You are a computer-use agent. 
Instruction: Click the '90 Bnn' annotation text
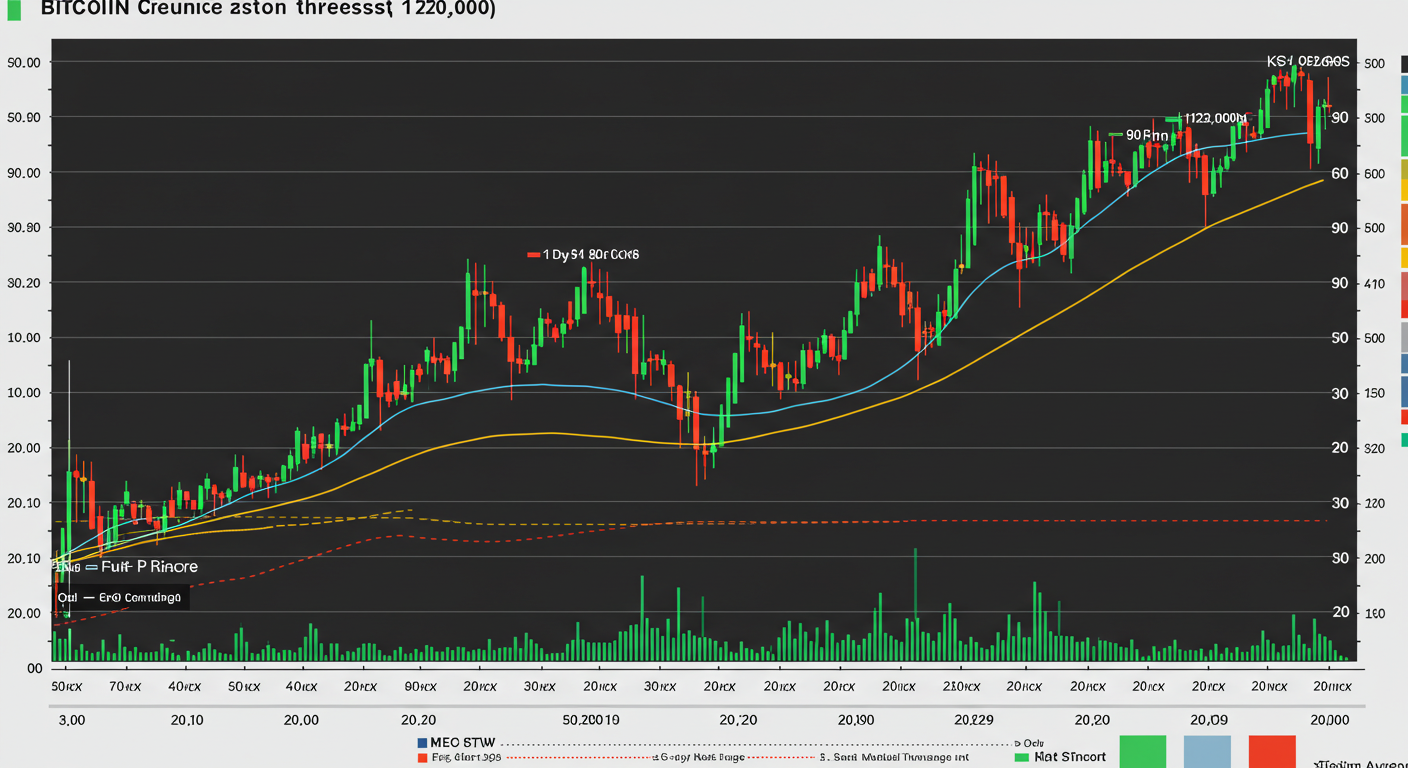[1146, 134]
